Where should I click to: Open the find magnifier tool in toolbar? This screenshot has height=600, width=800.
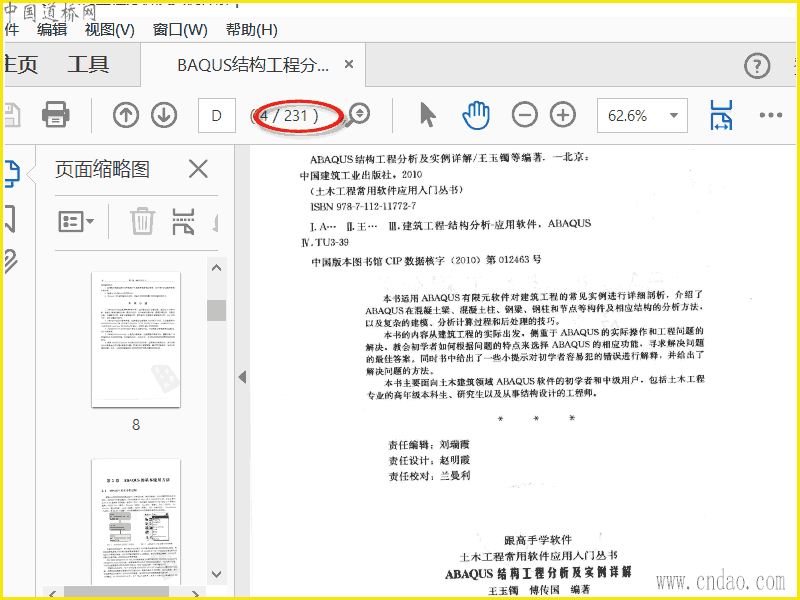coord(357,115)
